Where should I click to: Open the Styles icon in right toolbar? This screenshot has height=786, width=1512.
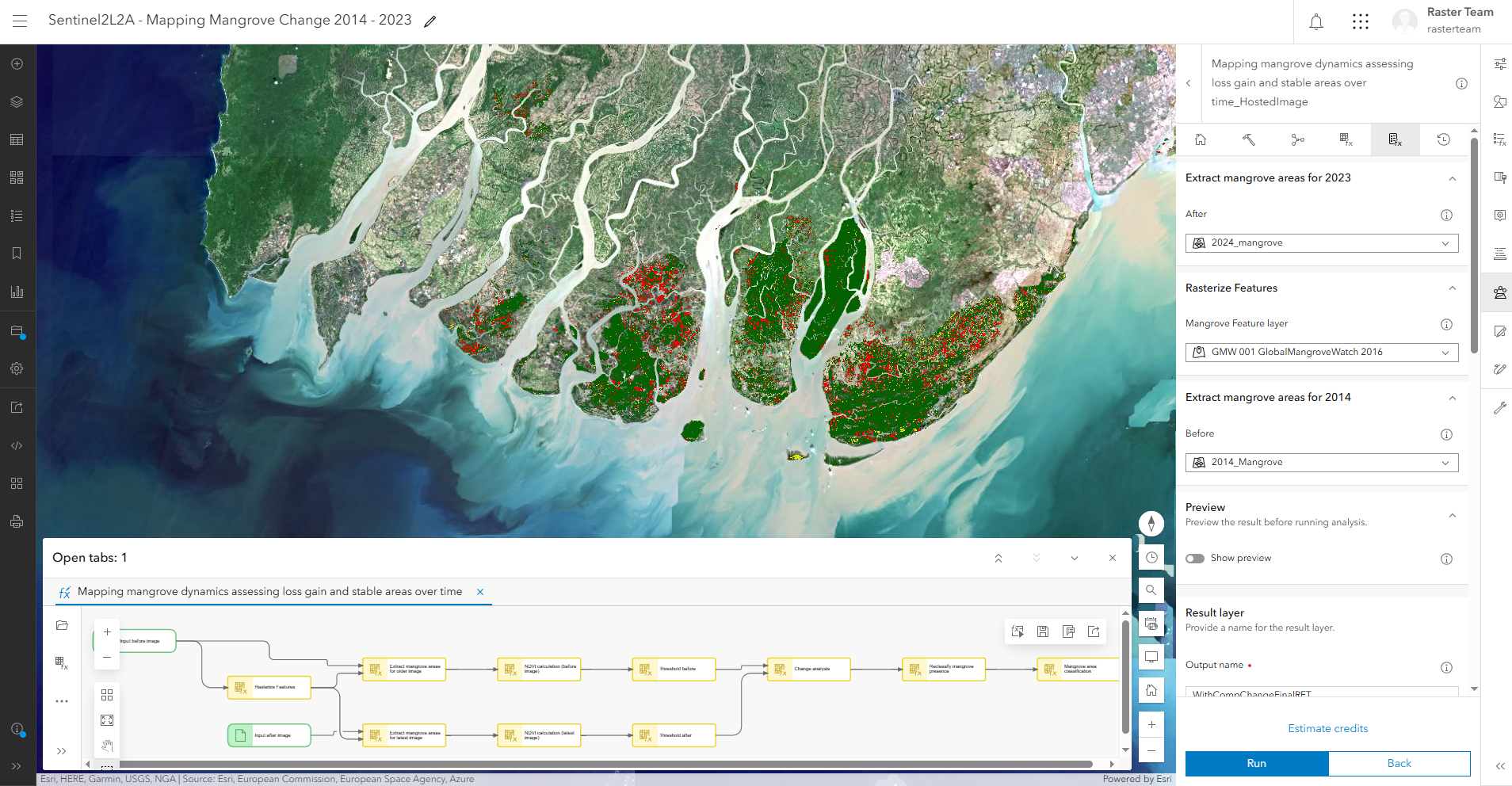[1500, 101]
